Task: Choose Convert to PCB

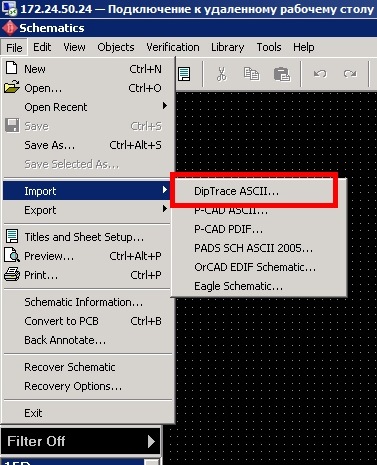Action: pos(88,321)
